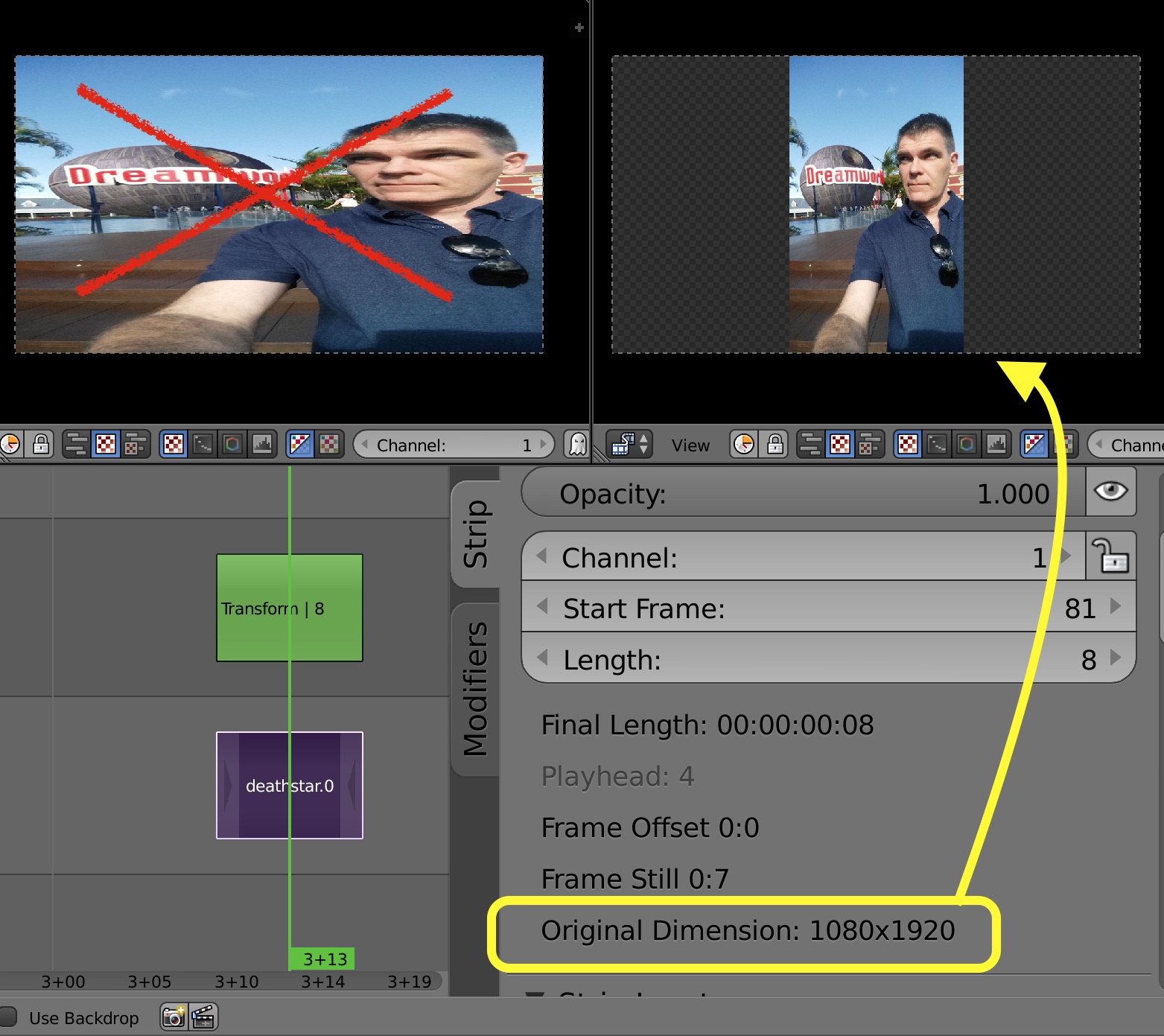Choose Luma Waveform display mode in the left header
This screenshot has height=1036, width=1164.
click(x=203, y=445)
